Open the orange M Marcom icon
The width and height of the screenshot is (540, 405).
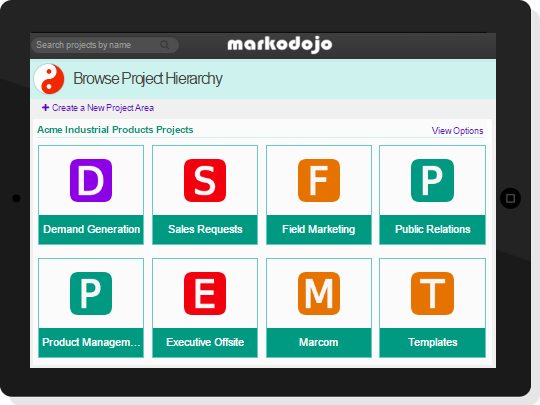[319, 293]
